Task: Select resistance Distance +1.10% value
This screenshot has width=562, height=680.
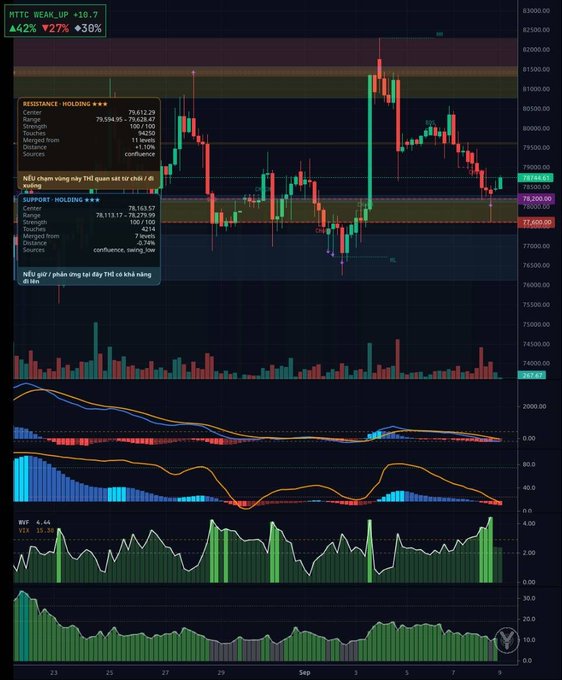Action: click(145, 147)
